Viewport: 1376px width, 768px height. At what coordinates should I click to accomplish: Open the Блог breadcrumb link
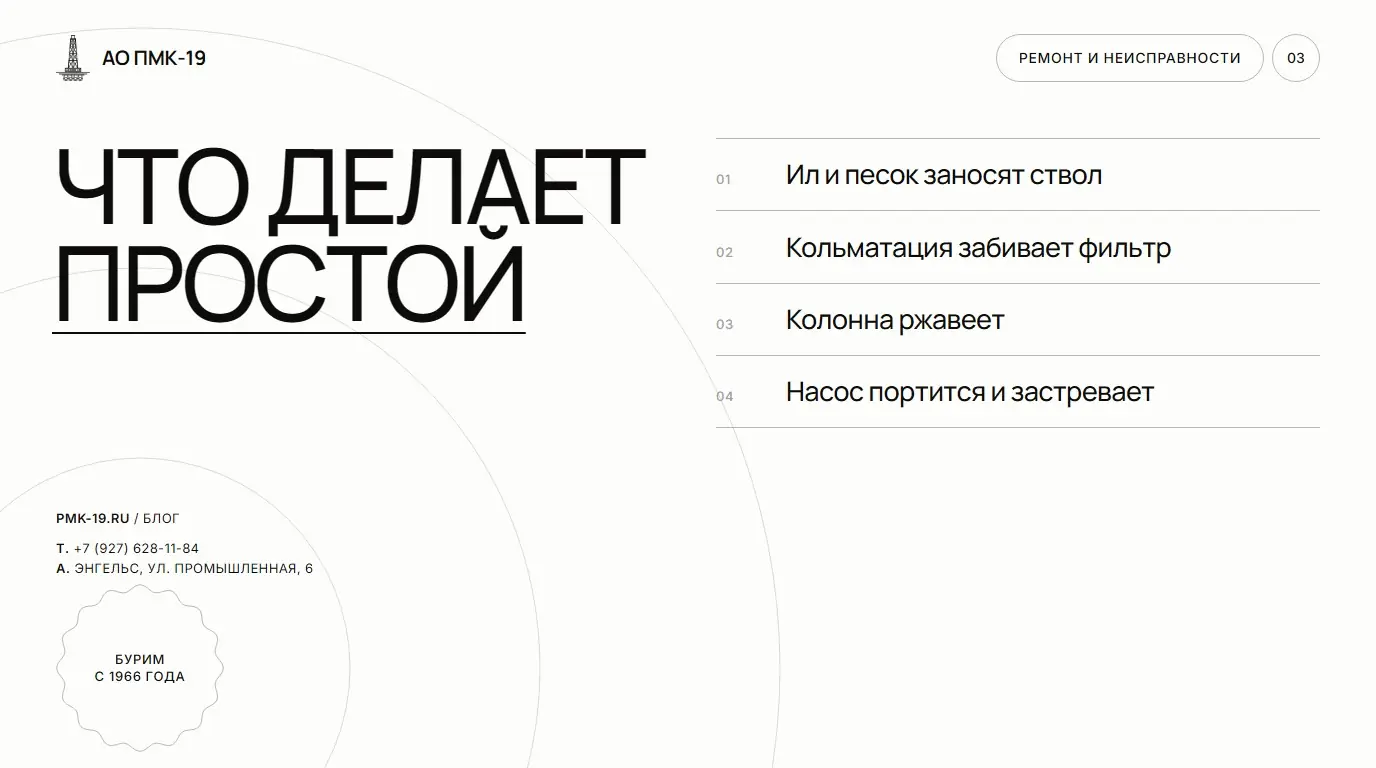point(161,518)
